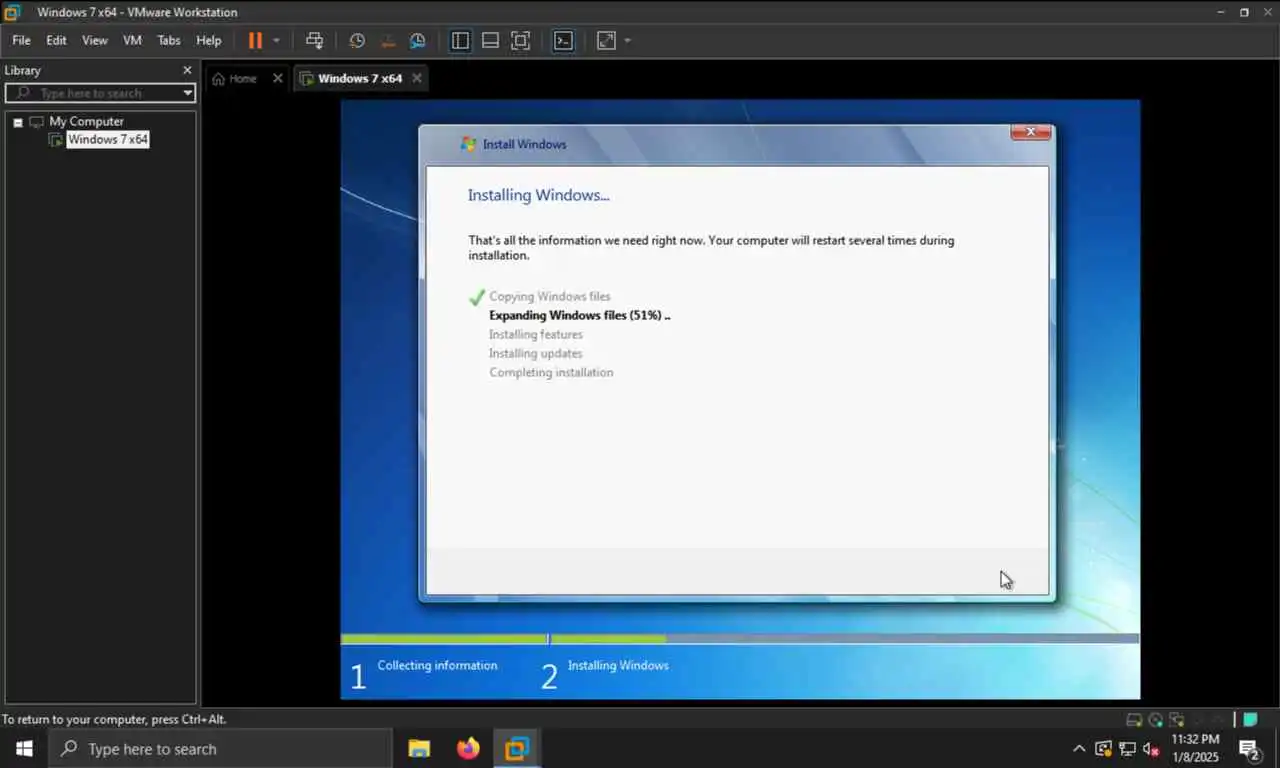Viewport: 1280px width, 768px height.
Task: Close the Home tab
Action: tap(278, 78)
